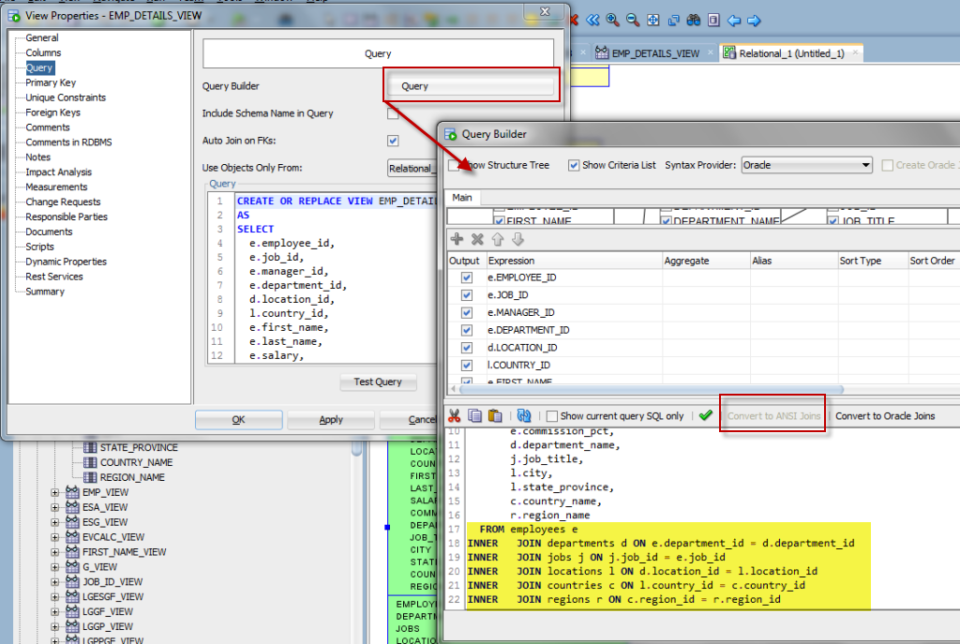
Task: Click the blue forward arrow icon
Action: coord(755,20)
